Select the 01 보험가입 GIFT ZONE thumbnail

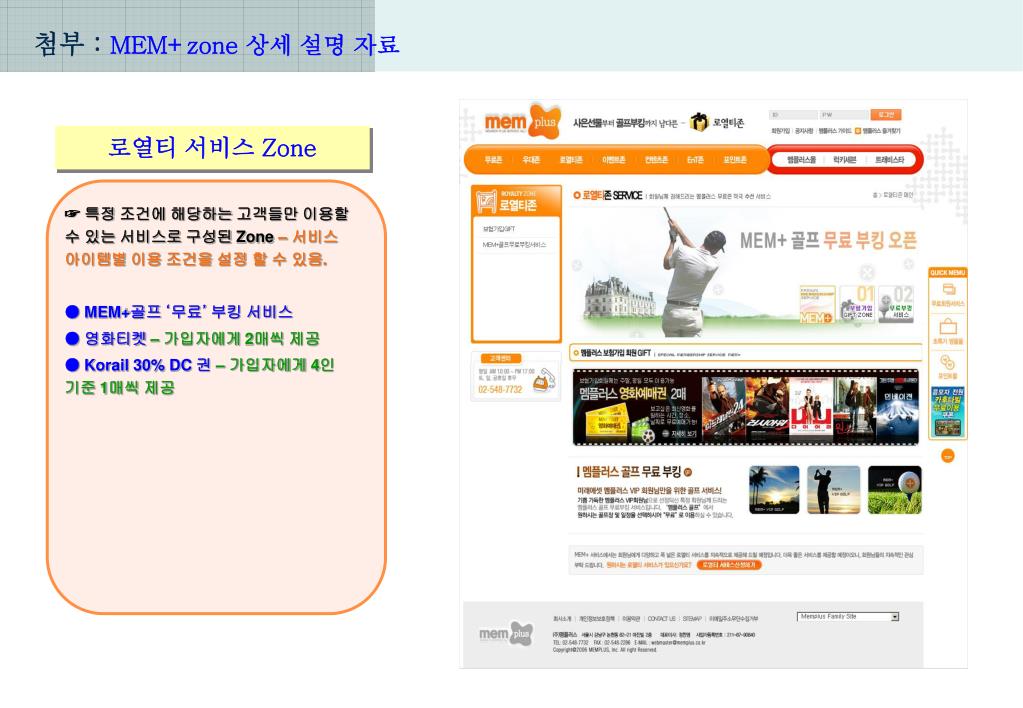point(857,304)
